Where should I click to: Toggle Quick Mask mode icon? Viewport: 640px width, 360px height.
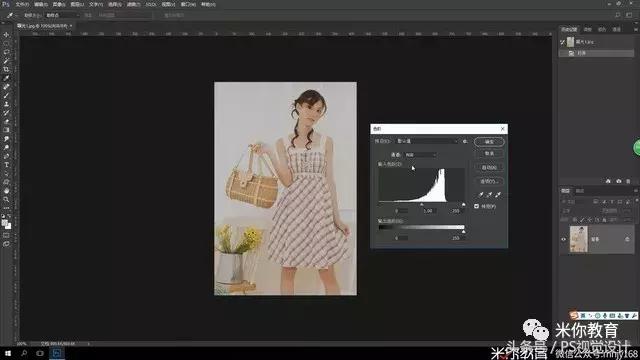[x=6, y=236]
